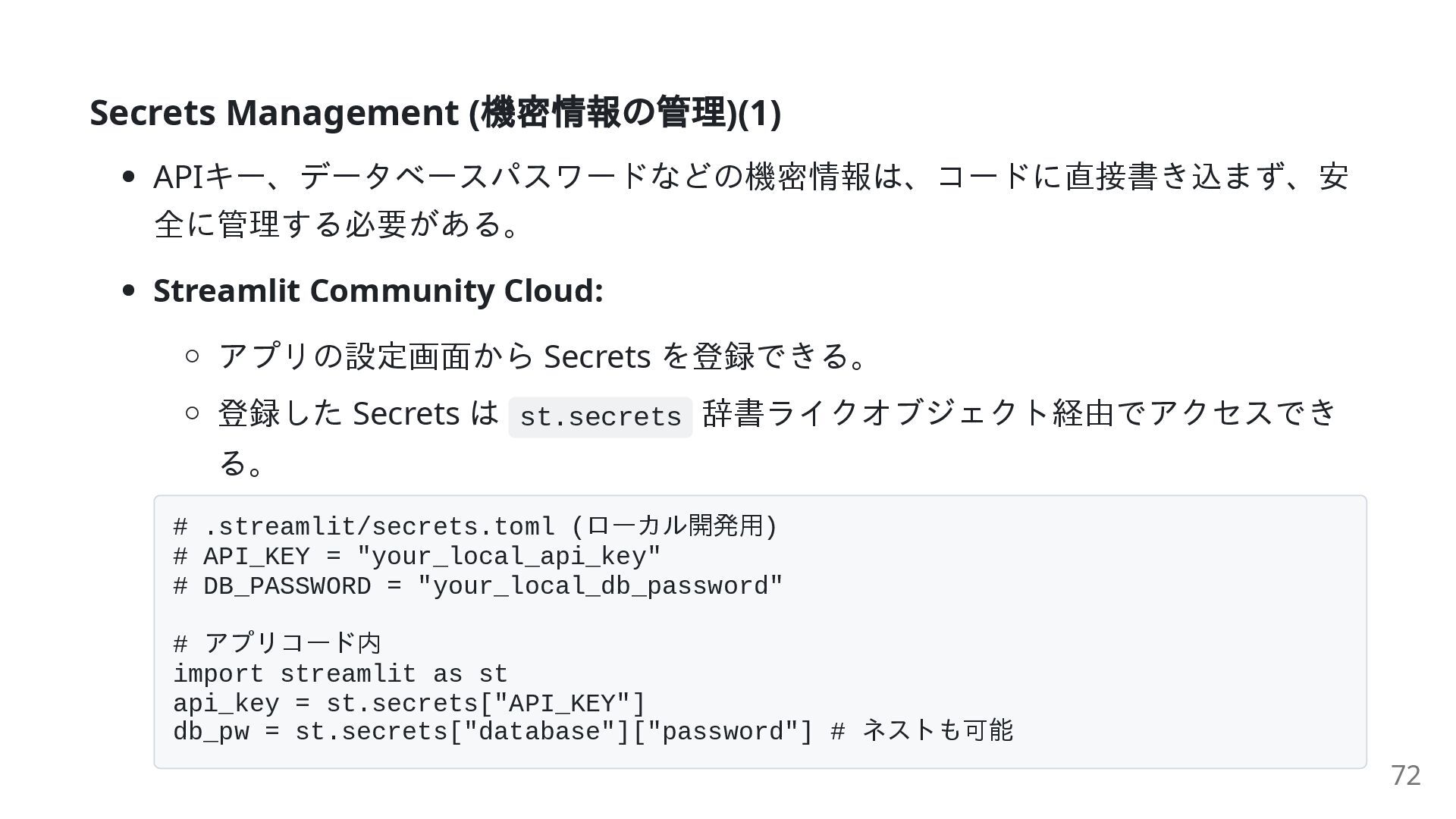Click the slide title "Secrets Management"
Viewport: 1456px width, 819px height.
coord(273,112)
